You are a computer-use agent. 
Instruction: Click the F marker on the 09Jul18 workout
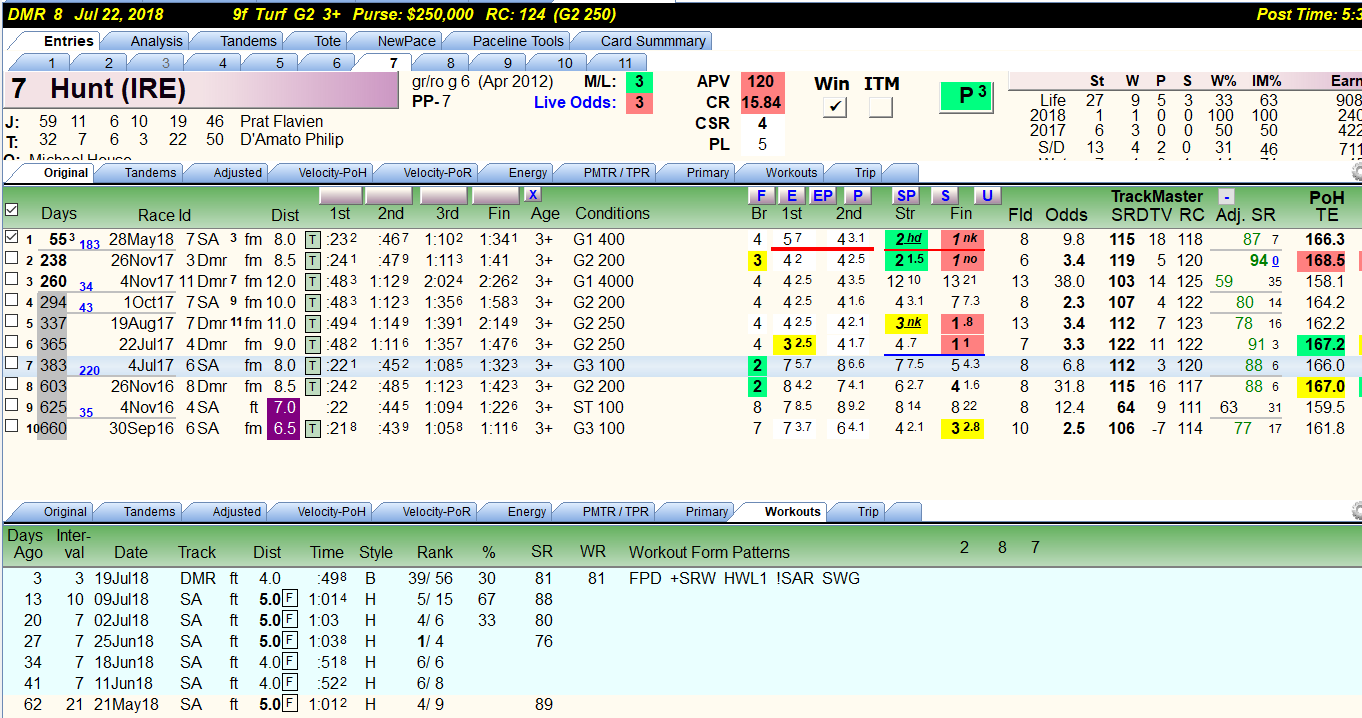coord(289,599)
